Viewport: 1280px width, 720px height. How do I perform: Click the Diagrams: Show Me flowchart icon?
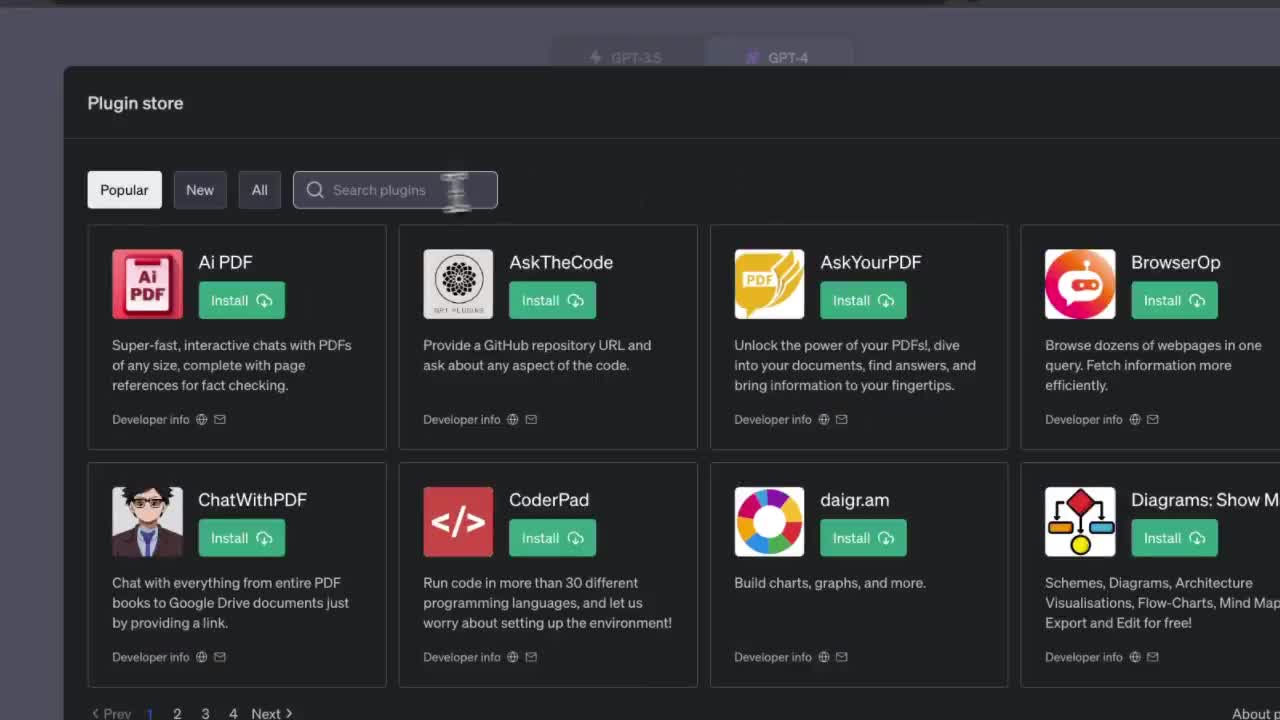coord(1080,521)
